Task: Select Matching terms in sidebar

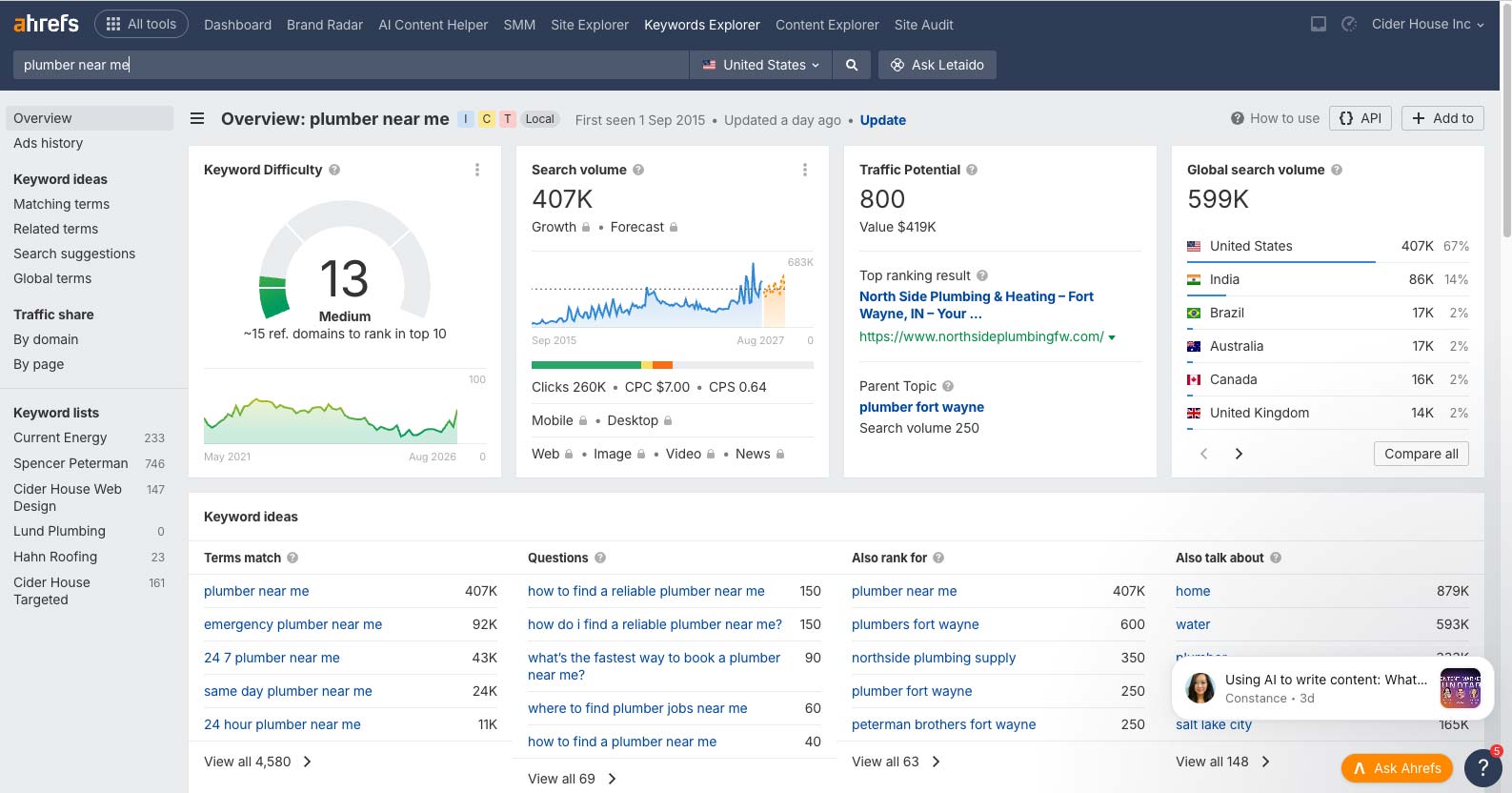Action: coord(61,204)
